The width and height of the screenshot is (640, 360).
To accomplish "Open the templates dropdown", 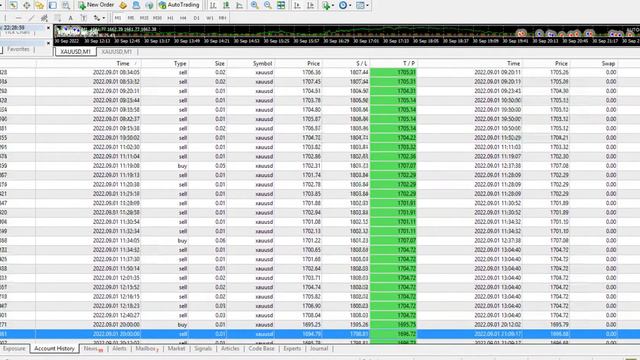I will click(x=362, y=5).
